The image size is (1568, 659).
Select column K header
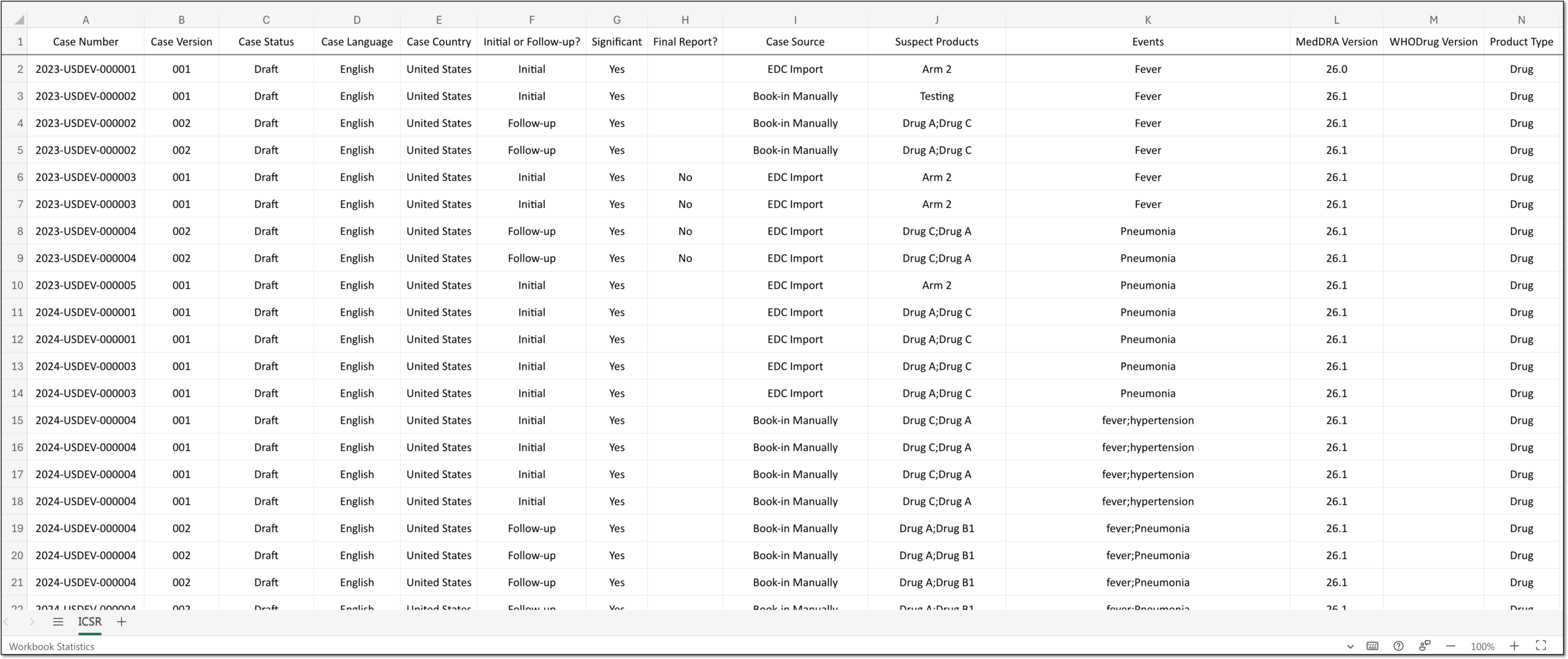click(x=1148, y=20)
